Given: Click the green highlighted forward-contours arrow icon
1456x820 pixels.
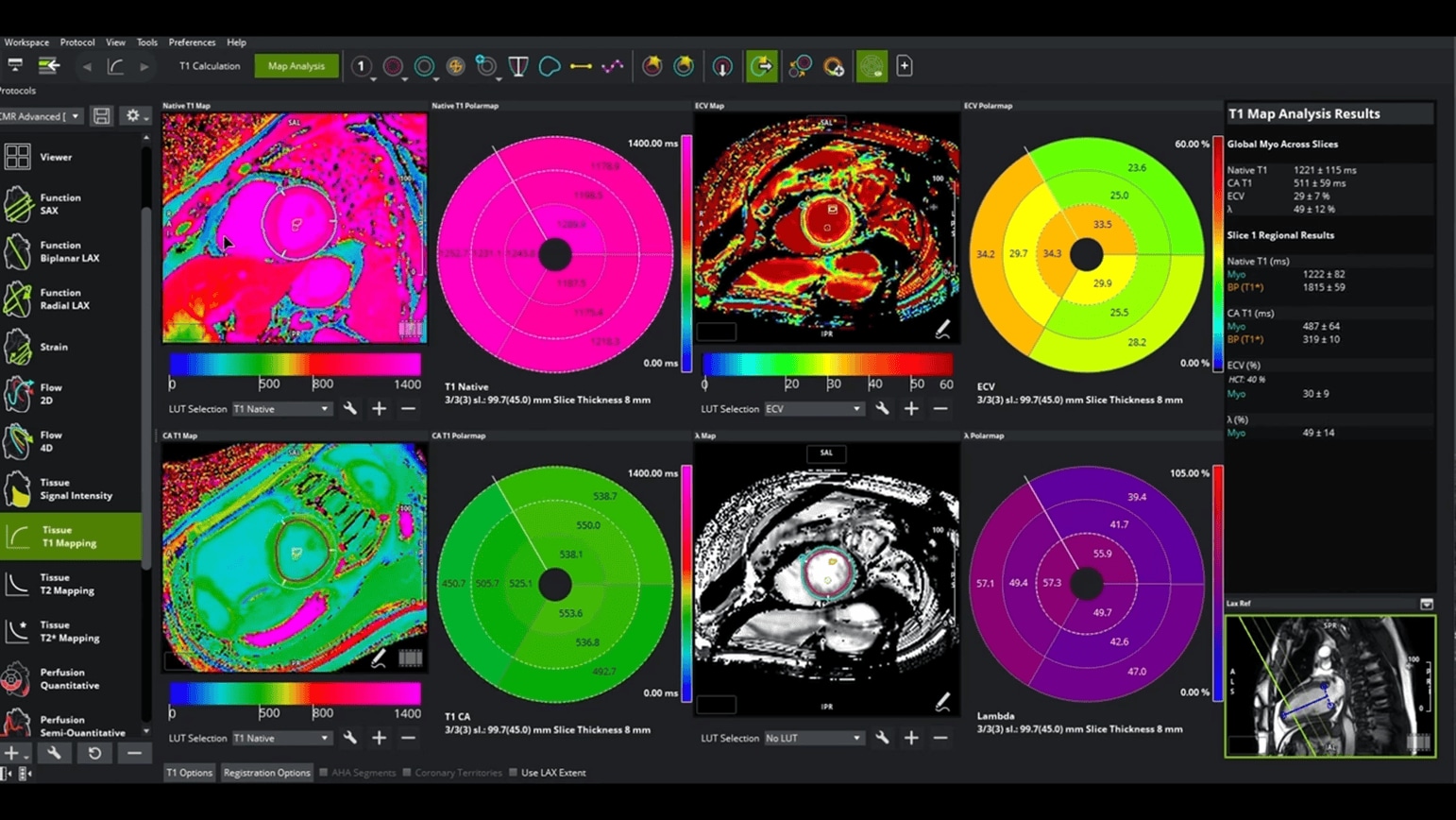Looking at the screenshot, I should coord(761,66).
